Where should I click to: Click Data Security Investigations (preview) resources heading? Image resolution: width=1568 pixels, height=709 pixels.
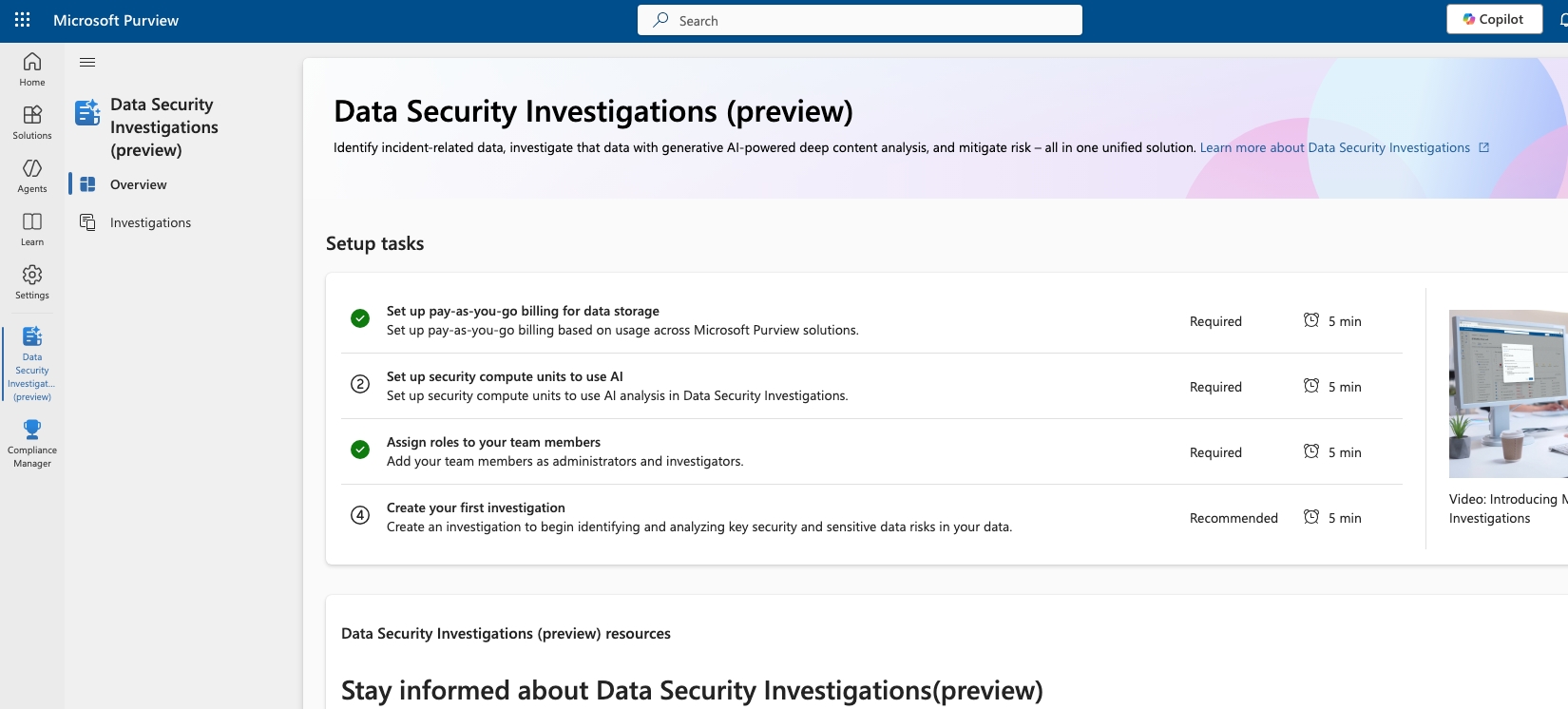click(506, 633)
